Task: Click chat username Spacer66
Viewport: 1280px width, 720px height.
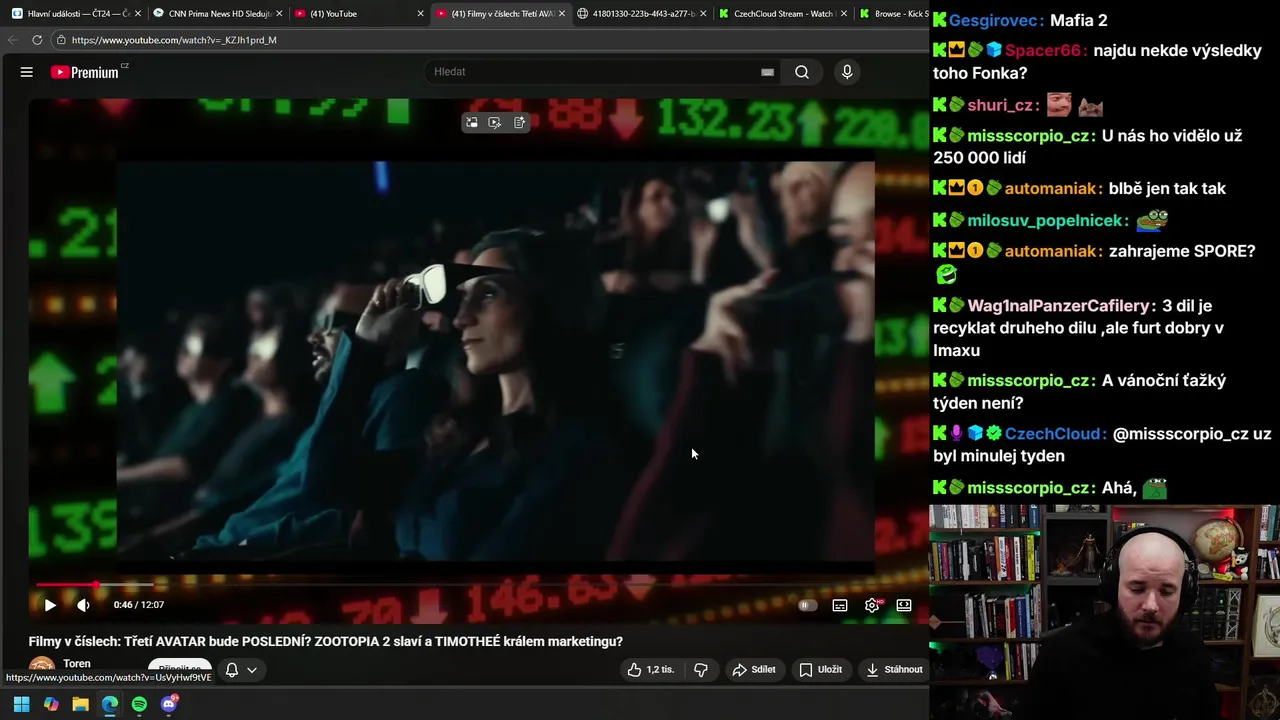Action: pos(1045,51)
